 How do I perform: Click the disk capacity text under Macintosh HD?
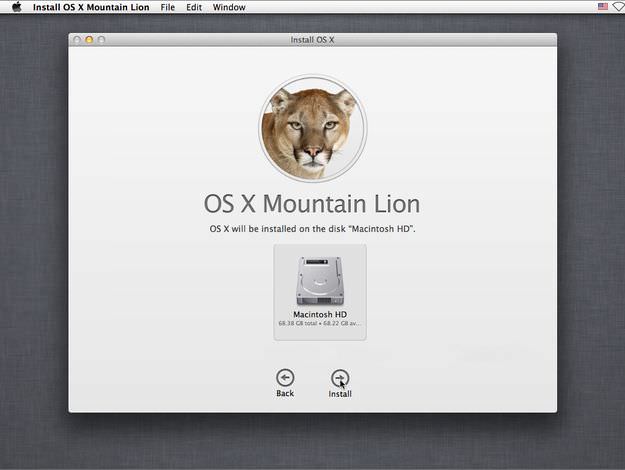click(x=320, y=323)
